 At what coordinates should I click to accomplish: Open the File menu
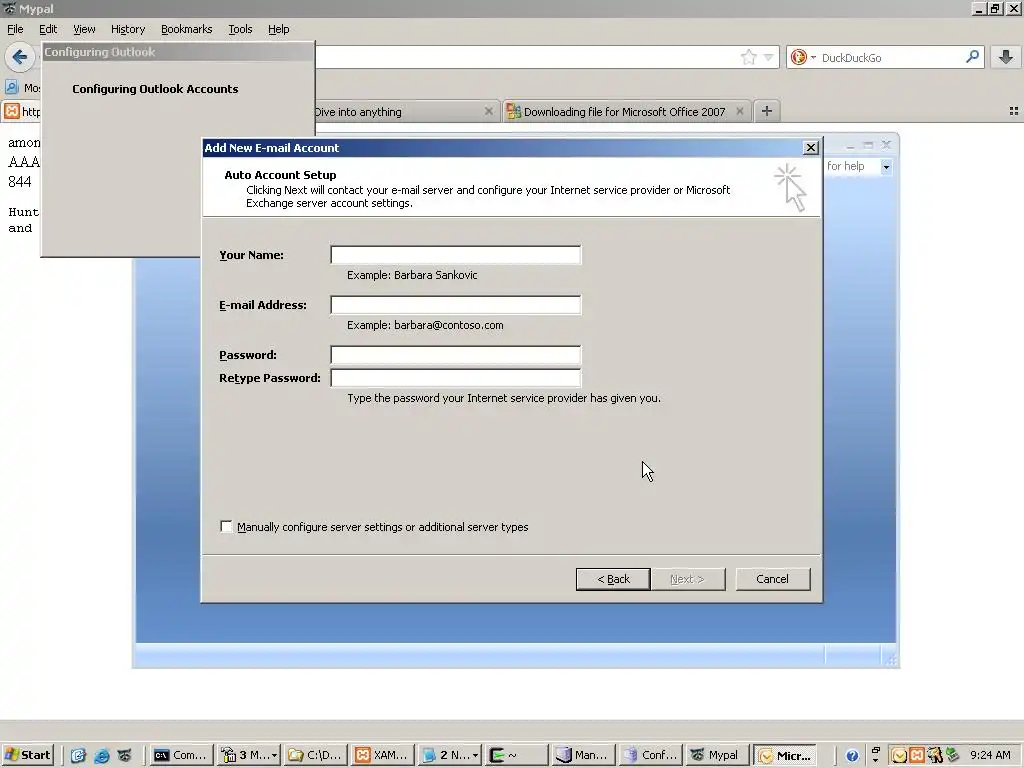pos(15,29)
